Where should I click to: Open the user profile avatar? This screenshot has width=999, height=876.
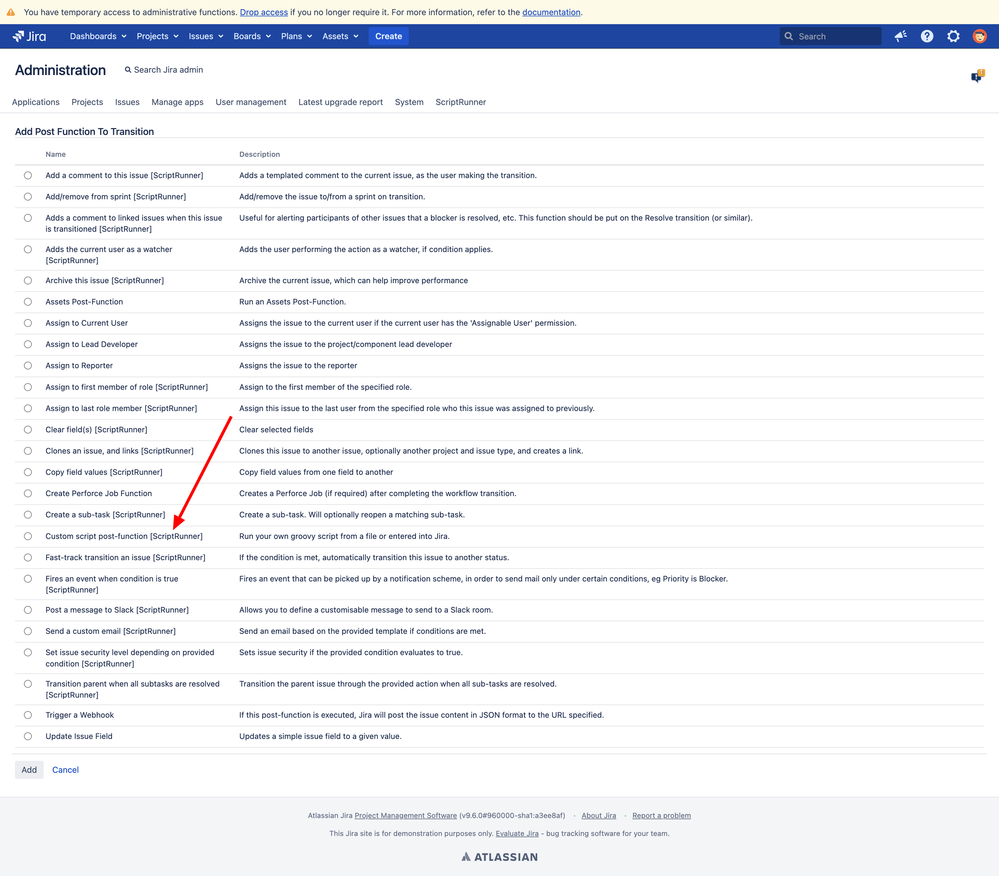(979, 36)
